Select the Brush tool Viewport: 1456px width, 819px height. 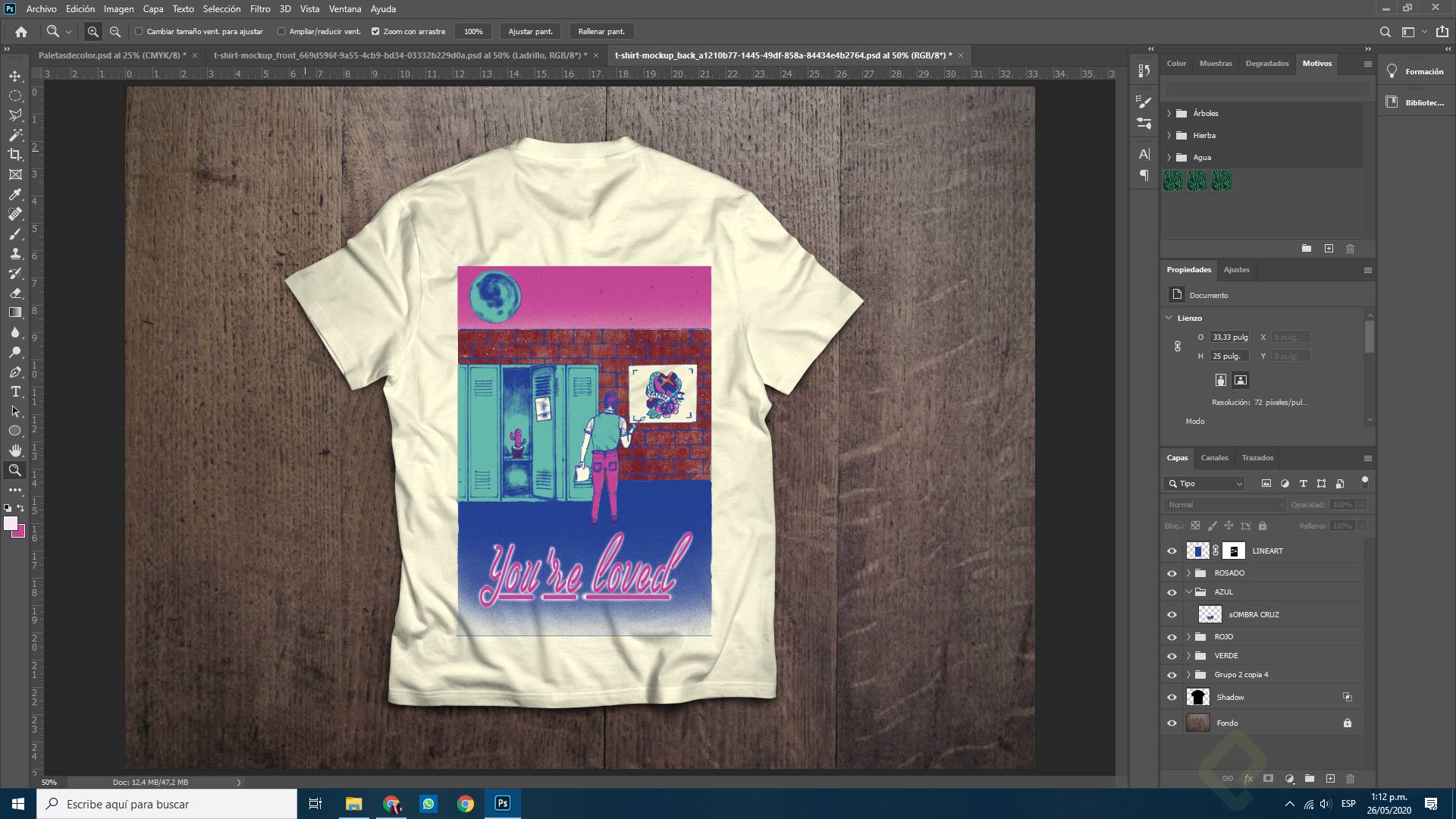coord(15,234)
